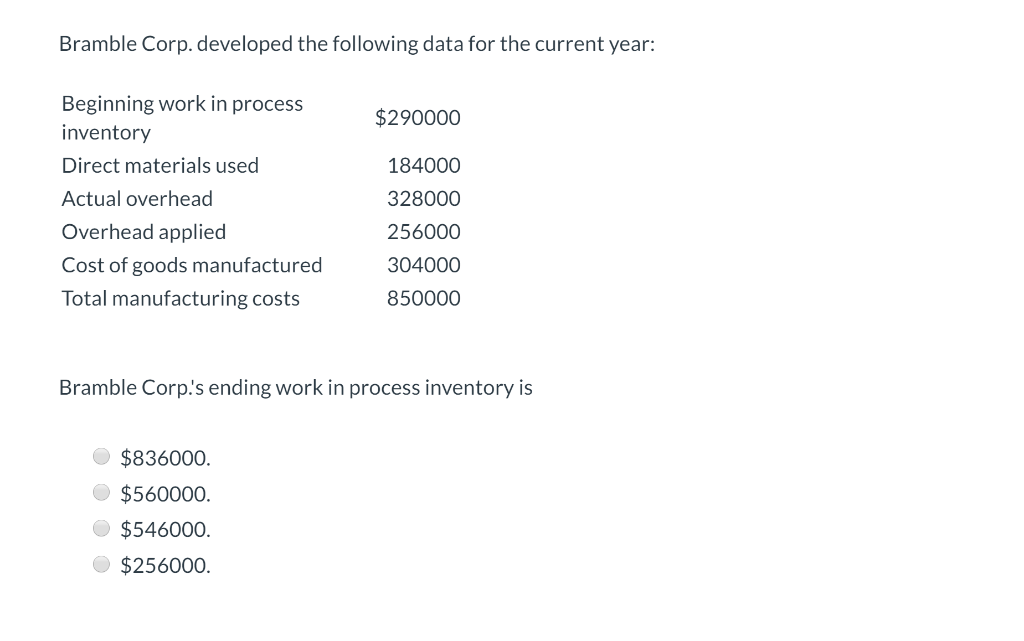
Task: Click the Direct materials used label
Action: (160, 165)
